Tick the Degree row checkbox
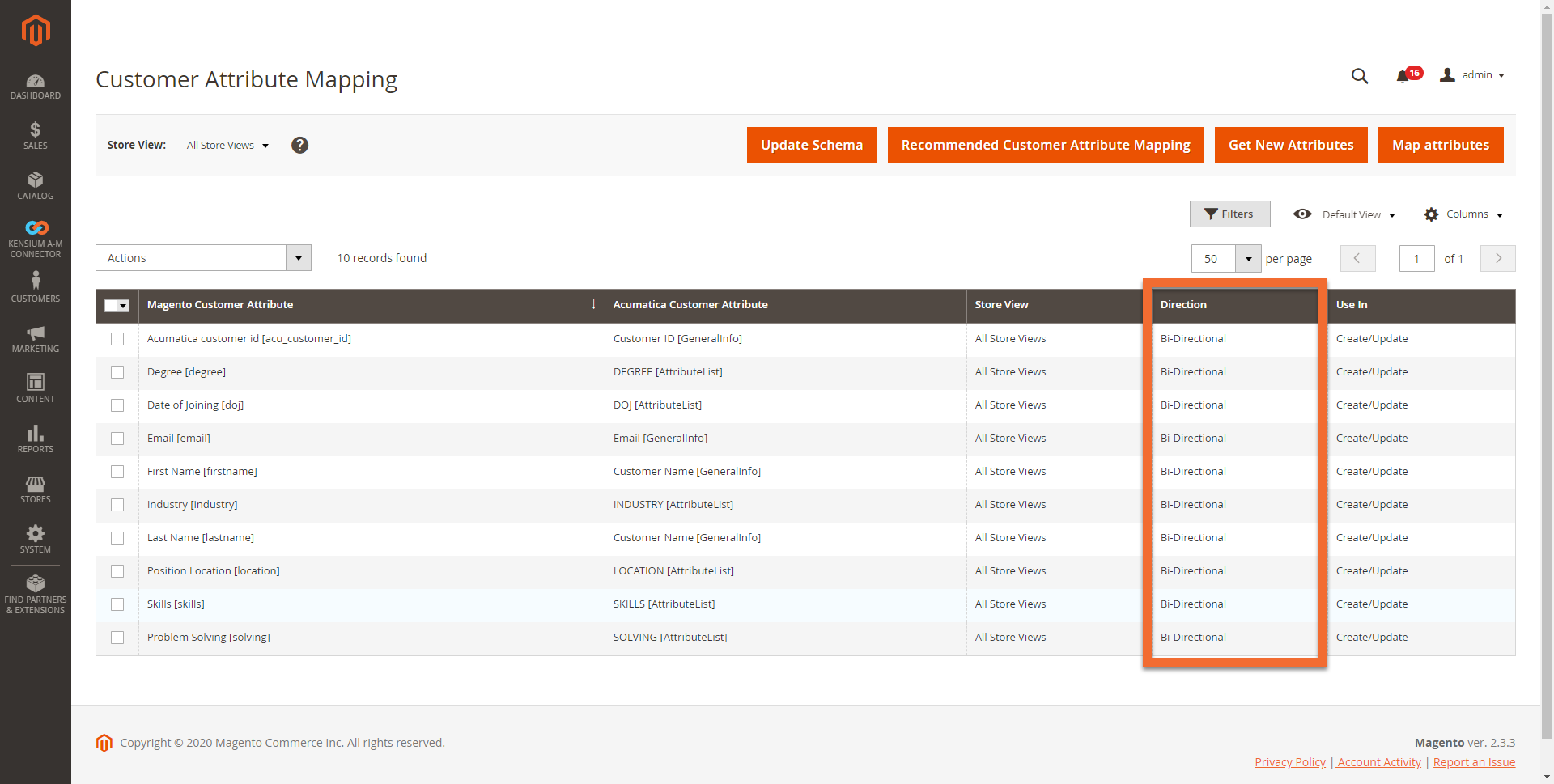 pyautogui.click(x=117, y=372)
